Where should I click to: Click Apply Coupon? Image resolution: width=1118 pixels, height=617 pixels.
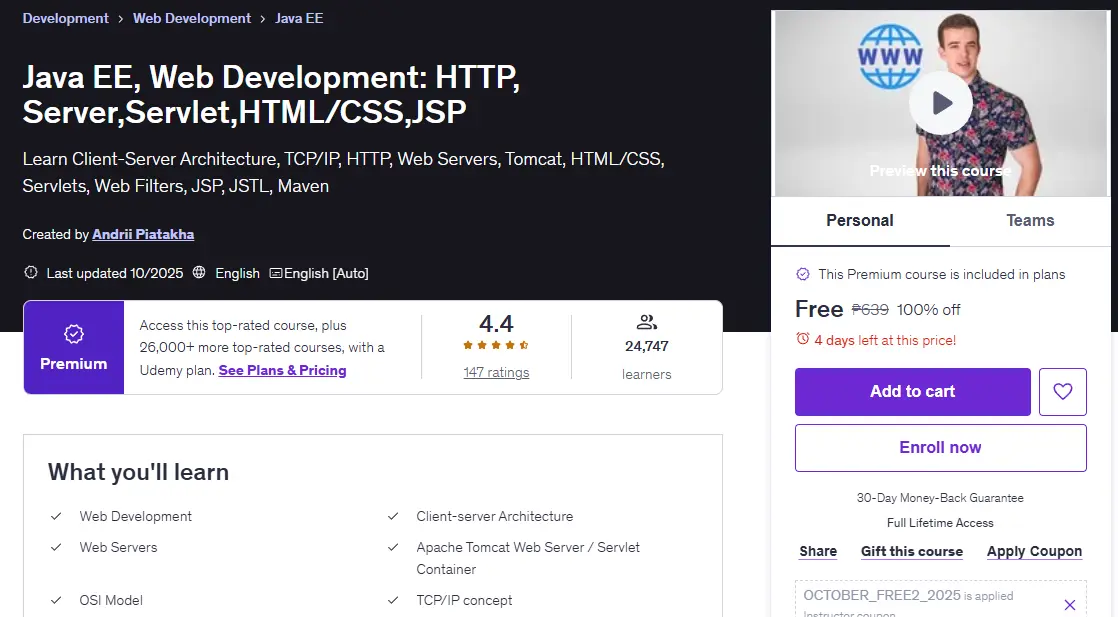[1035, 551]
